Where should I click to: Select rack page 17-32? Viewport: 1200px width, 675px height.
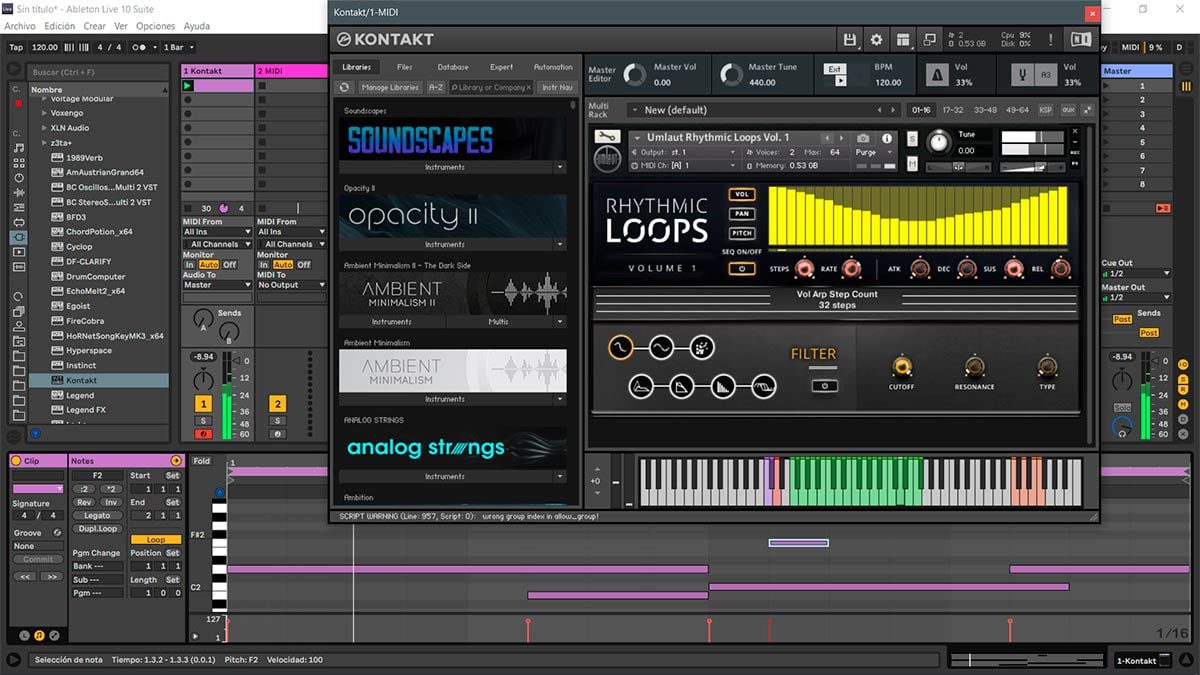pyautogui.click(x=953, y=110)
